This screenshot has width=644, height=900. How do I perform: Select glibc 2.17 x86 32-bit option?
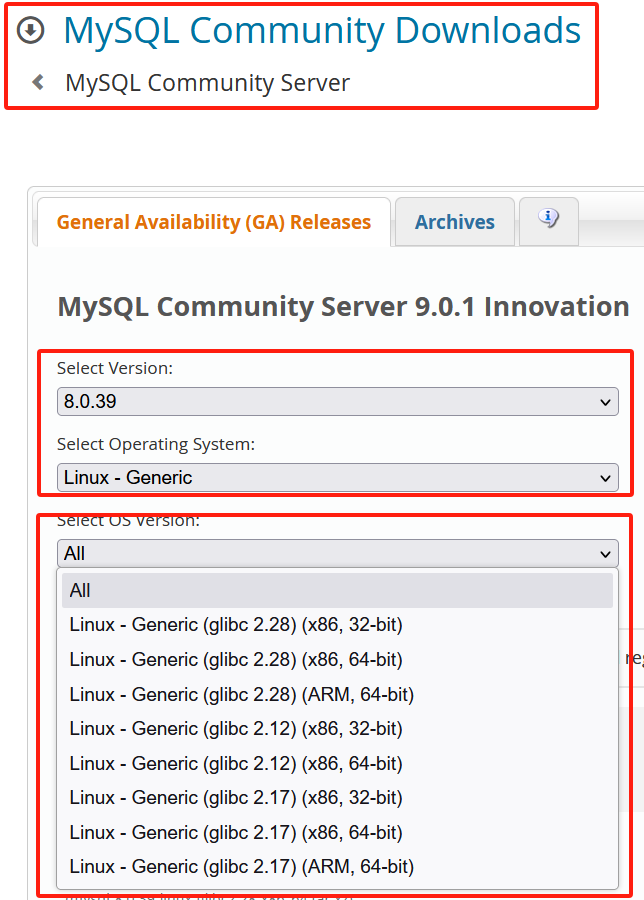tap(236, 798)
